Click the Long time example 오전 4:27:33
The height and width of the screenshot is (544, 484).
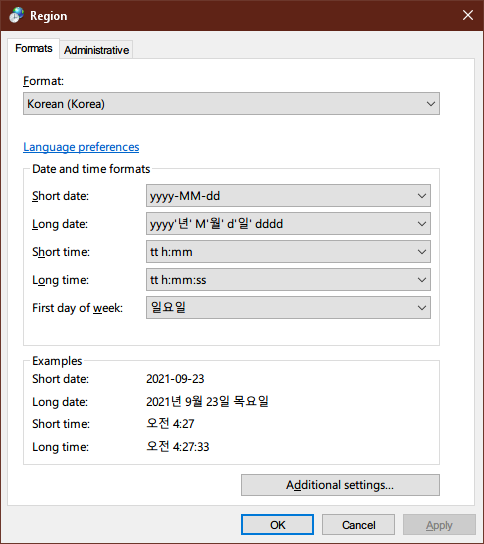[x=178, y=447]
